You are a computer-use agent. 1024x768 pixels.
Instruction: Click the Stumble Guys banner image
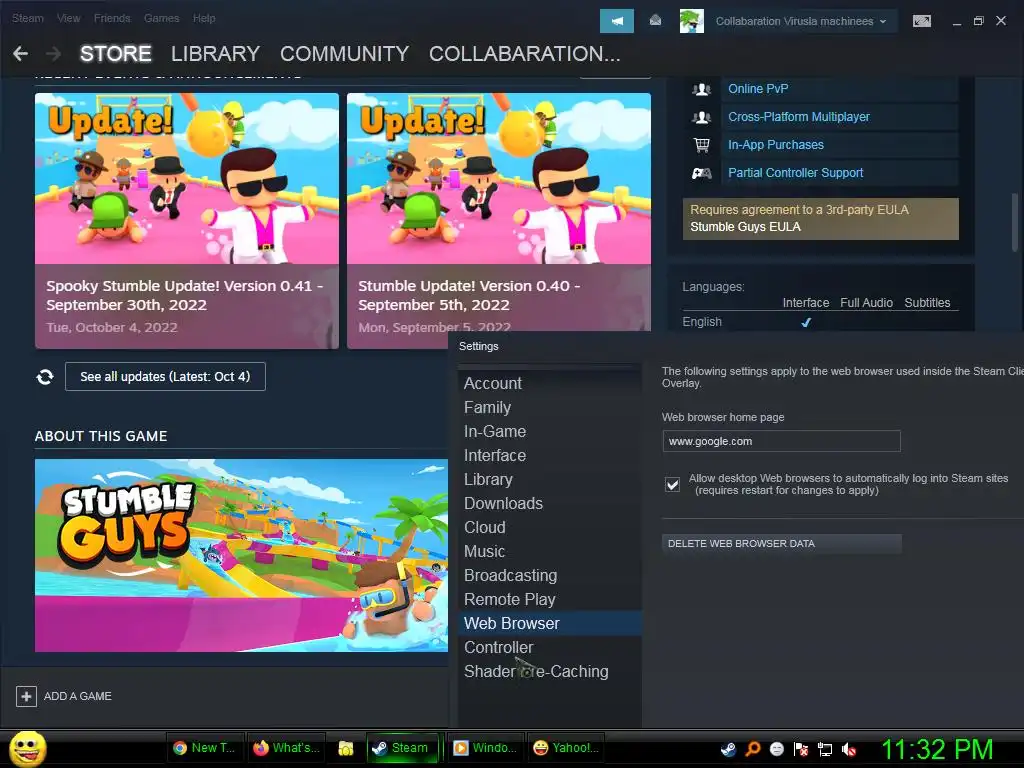click(242, 555)
